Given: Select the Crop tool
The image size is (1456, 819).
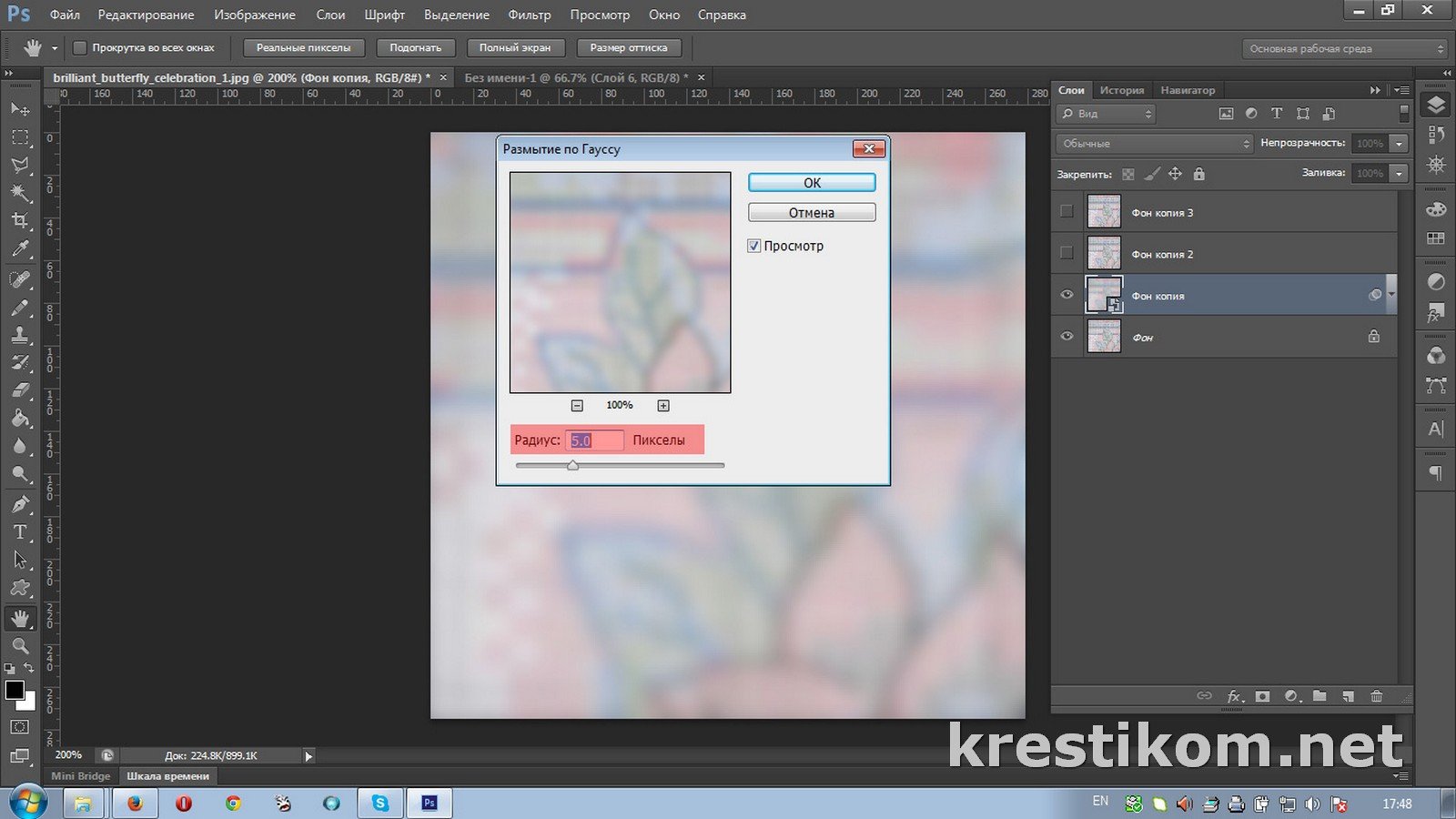Looking at the screenshot, I should coord(19,221).
